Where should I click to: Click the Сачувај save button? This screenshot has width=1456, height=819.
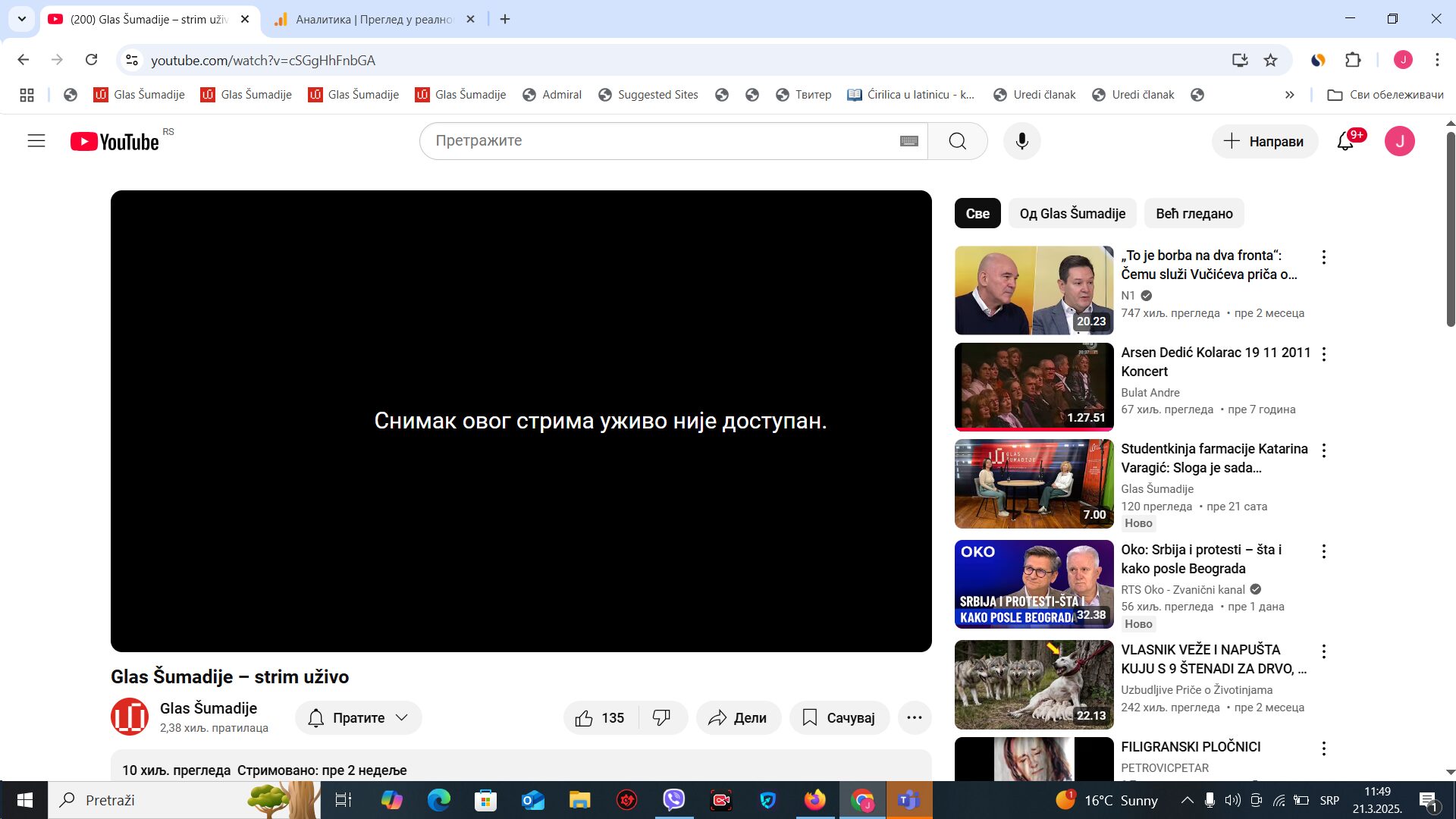(839, 718)
